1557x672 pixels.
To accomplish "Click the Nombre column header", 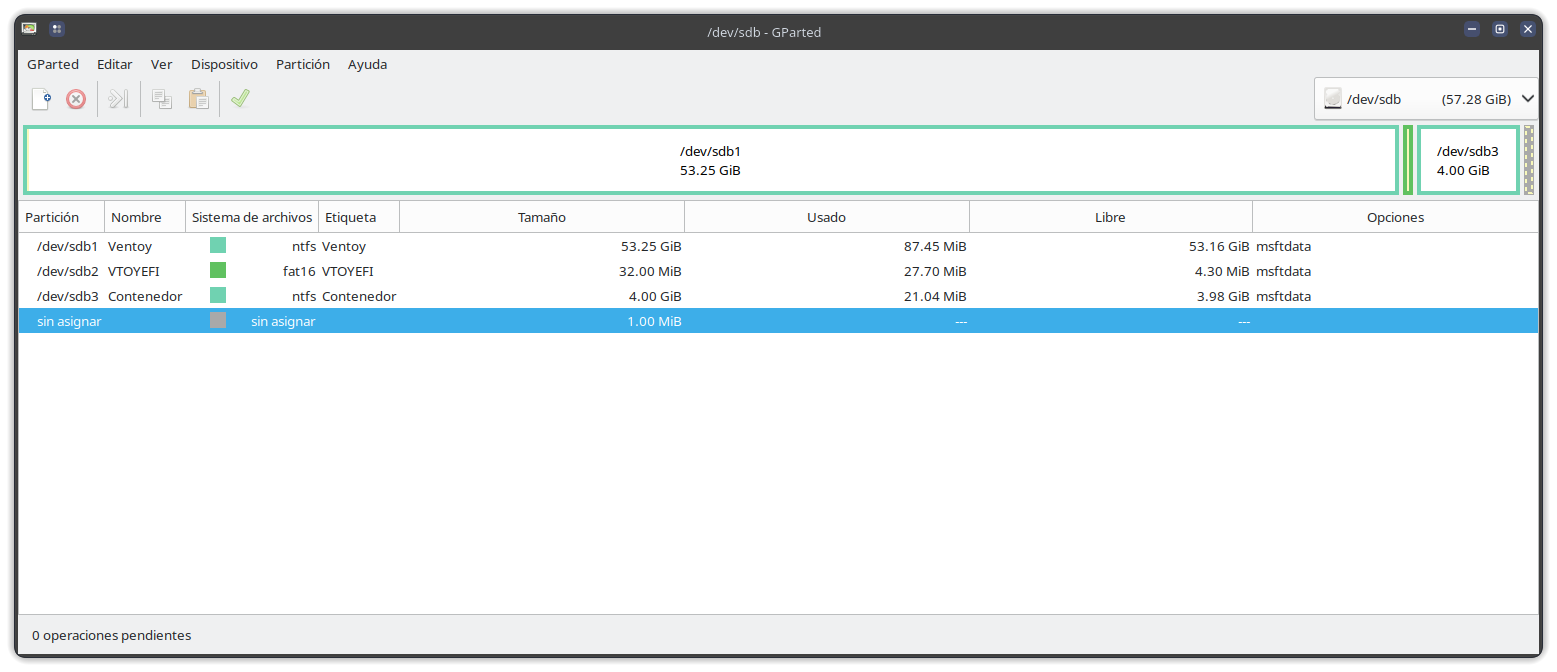I will 145,217.
